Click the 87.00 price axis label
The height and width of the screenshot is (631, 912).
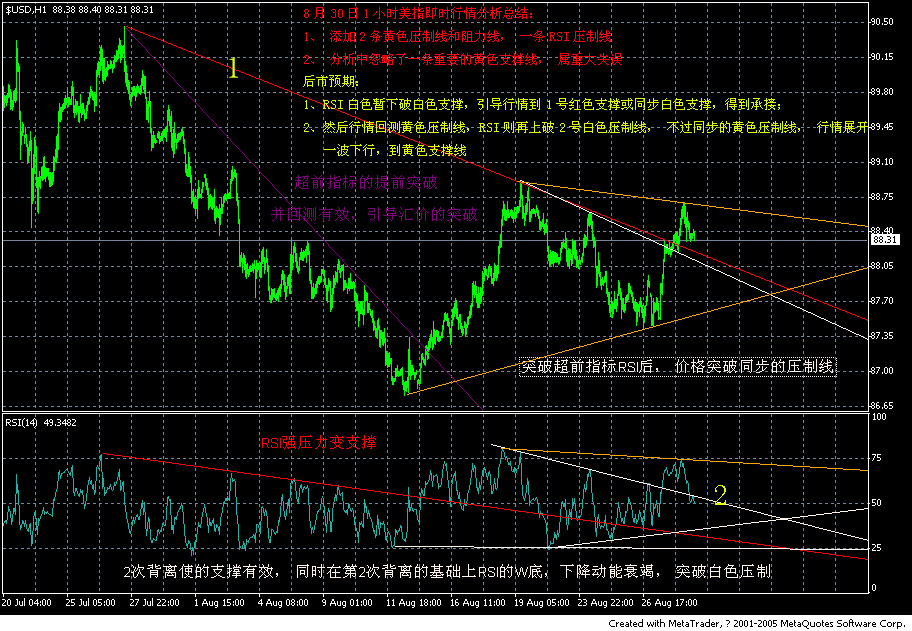(x=881, y=370)
